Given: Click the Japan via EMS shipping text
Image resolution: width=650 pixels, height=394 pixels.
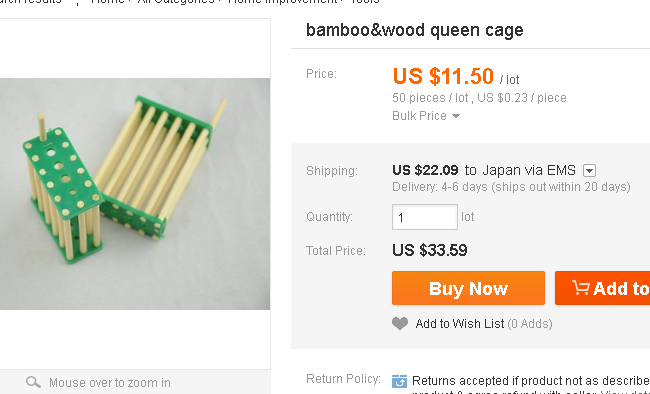Looking at the screenshot, I should coord(529,170).
